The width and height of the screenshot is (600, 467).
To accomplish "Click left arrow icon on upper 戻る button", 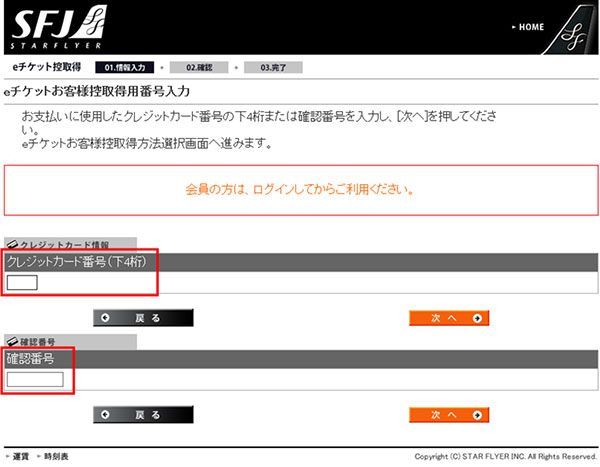I will click(105, 318).
